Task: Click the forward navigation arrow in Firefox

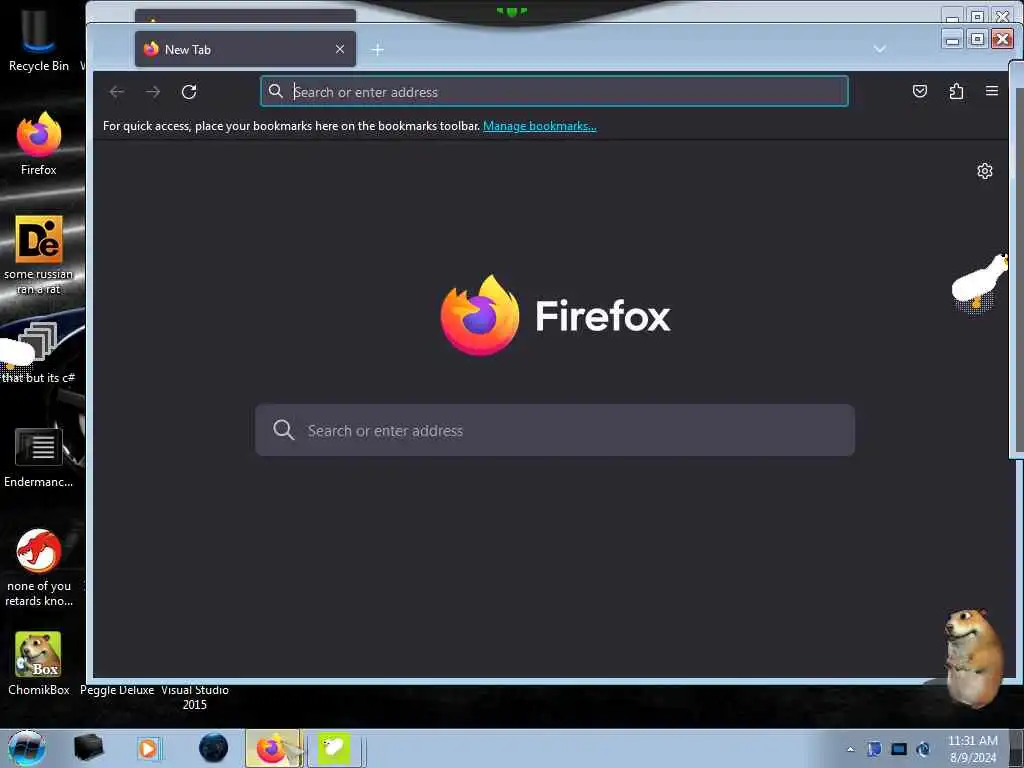Action: click(x=153, y=92)
